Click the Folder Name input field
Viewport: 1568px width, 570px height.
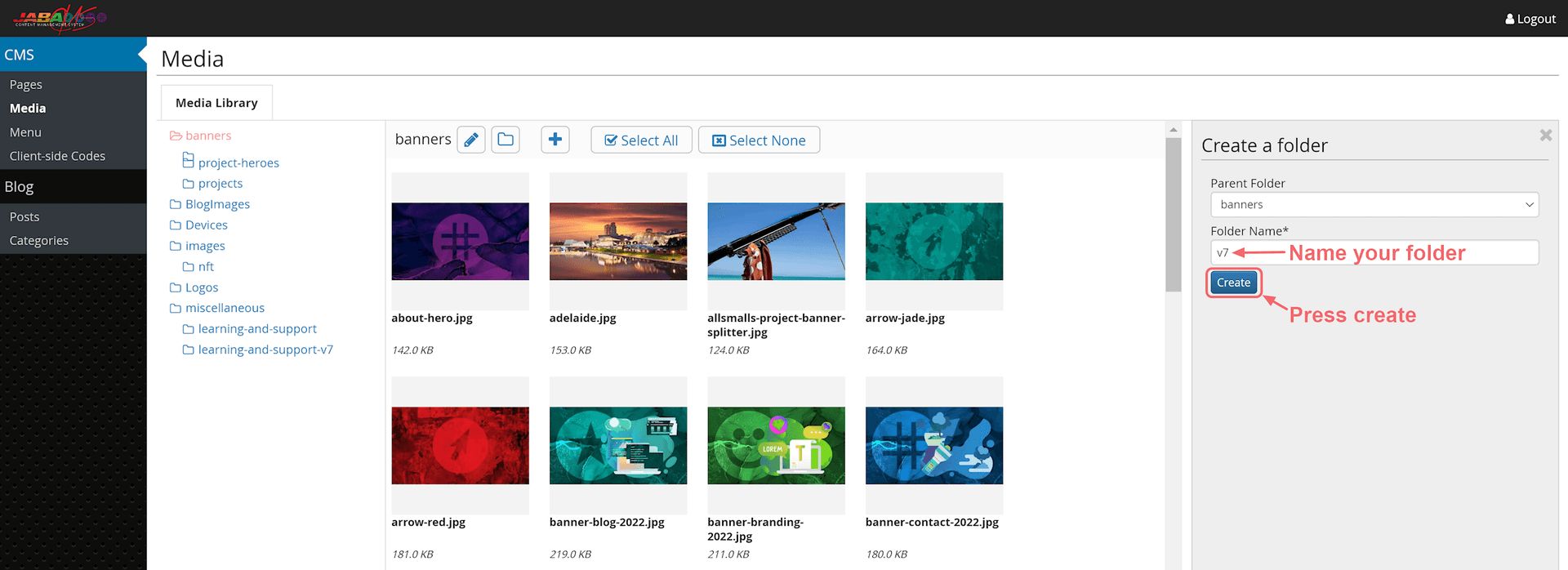pyautogui.click(x=1374, y=252)
